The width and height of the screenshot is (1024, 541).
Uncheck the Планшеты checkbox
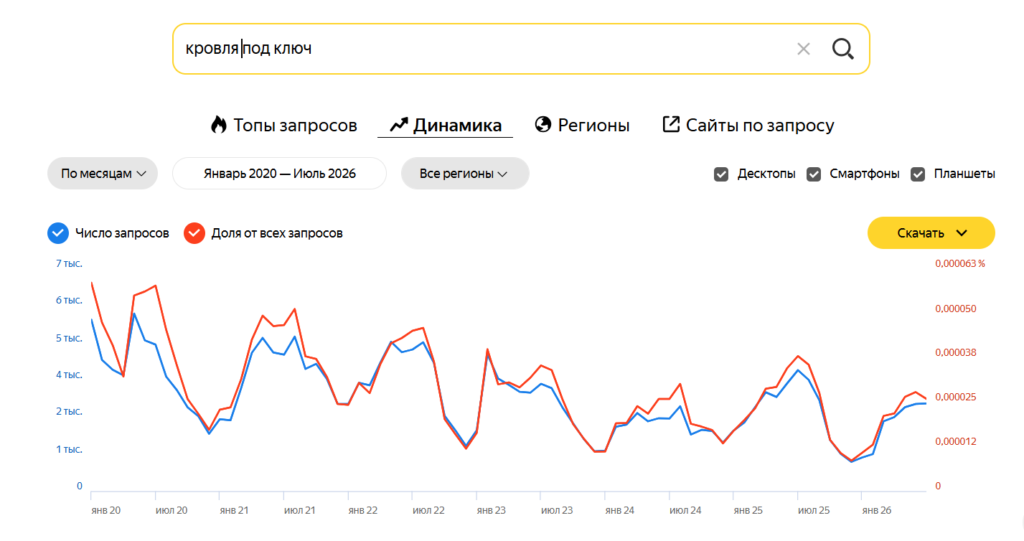[x=918, y=174]
